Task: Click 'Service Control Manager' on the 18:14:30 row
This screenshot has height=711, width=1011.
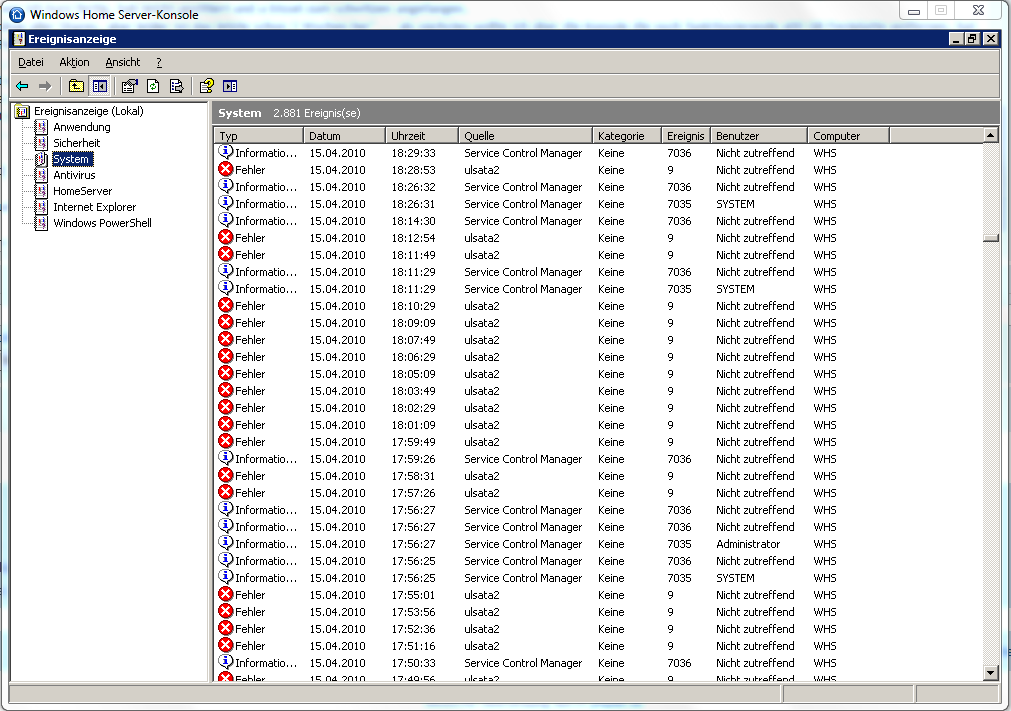Action: pyautogui.click(x=523, y=221)
